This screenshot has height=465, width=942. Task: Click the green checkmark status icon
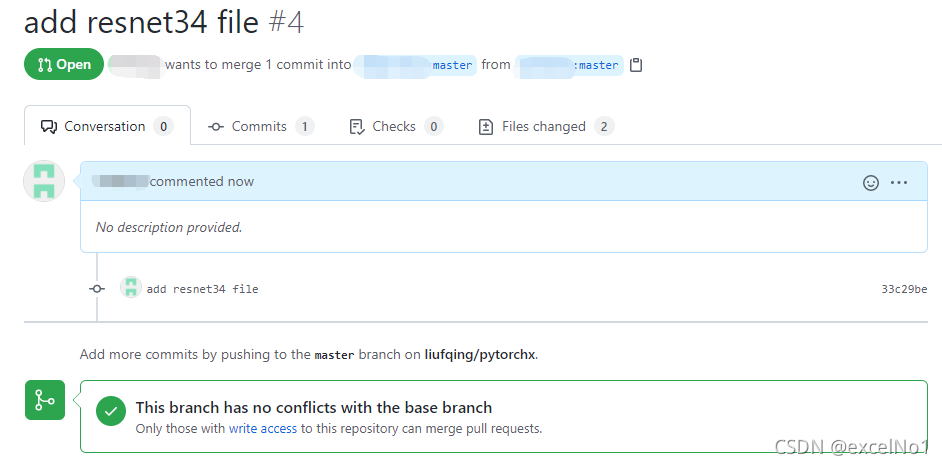[110, 408]
